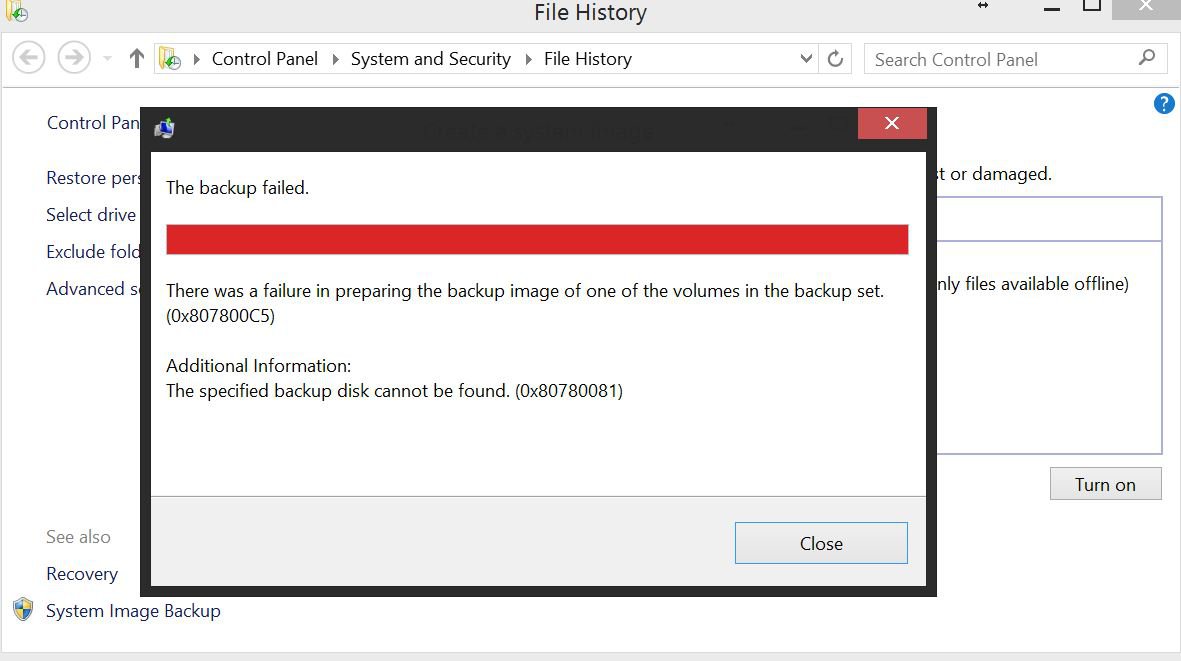
Task: Open the blue Help icon
Action: (1164, 103)
